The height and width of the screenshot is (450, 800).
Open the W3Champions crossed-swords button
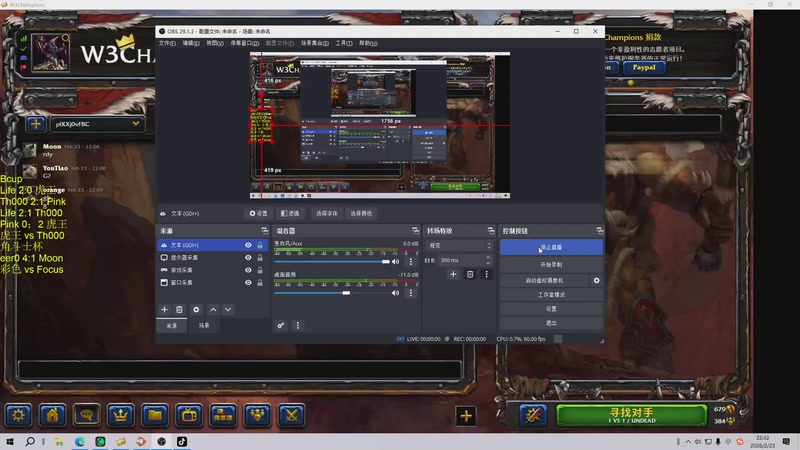pyautogui.click(x=291, y=415)
